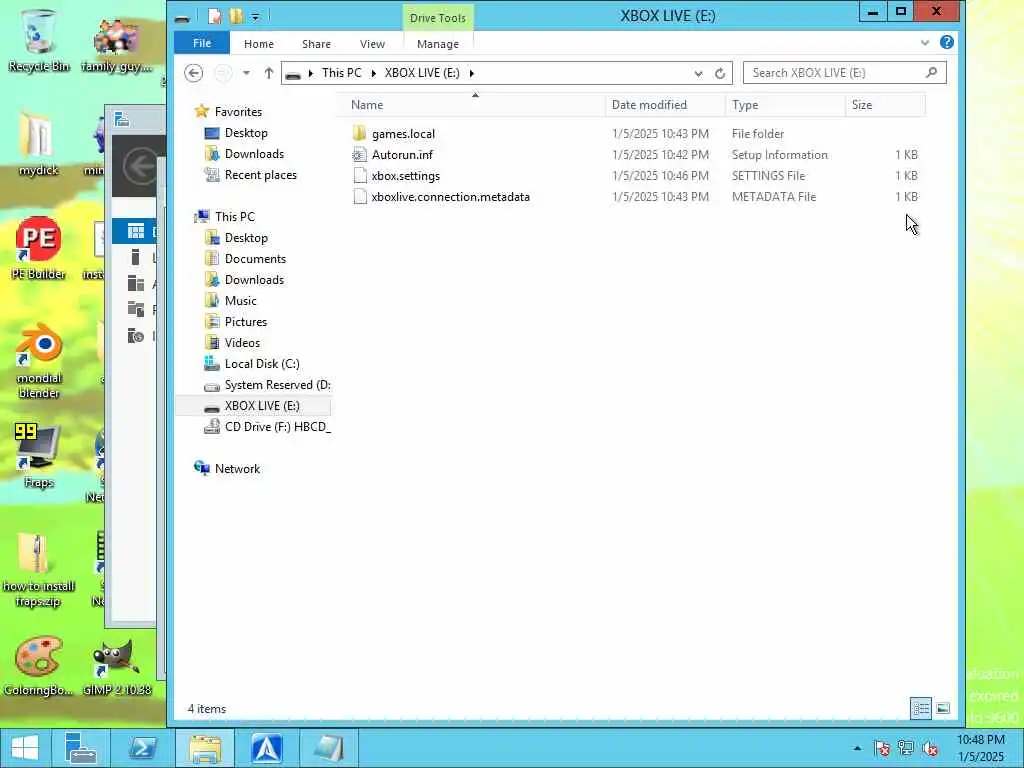The image size is (1024, 768).
Task: Click the network icon in system tray
Action: (x=906, y=748)
